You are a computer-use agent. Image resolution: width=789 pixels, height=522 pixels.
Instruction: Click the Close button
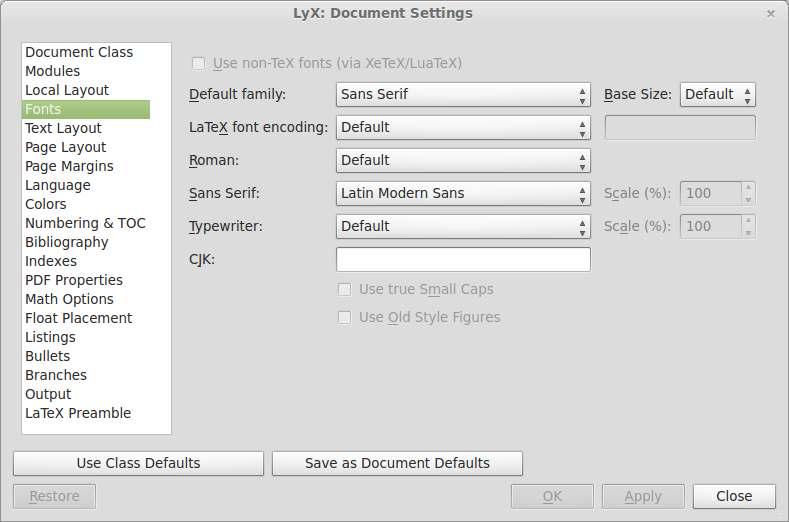tap(734, 496)
